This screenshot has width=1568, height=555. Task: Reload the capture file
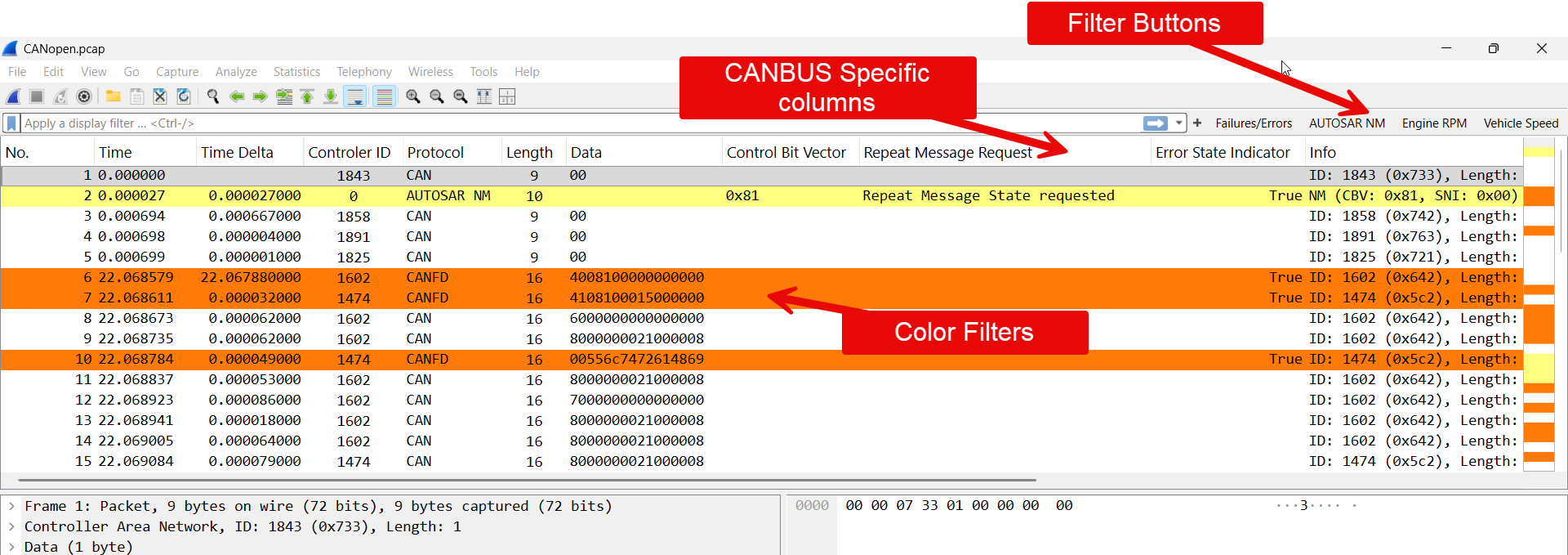[184, 96]
